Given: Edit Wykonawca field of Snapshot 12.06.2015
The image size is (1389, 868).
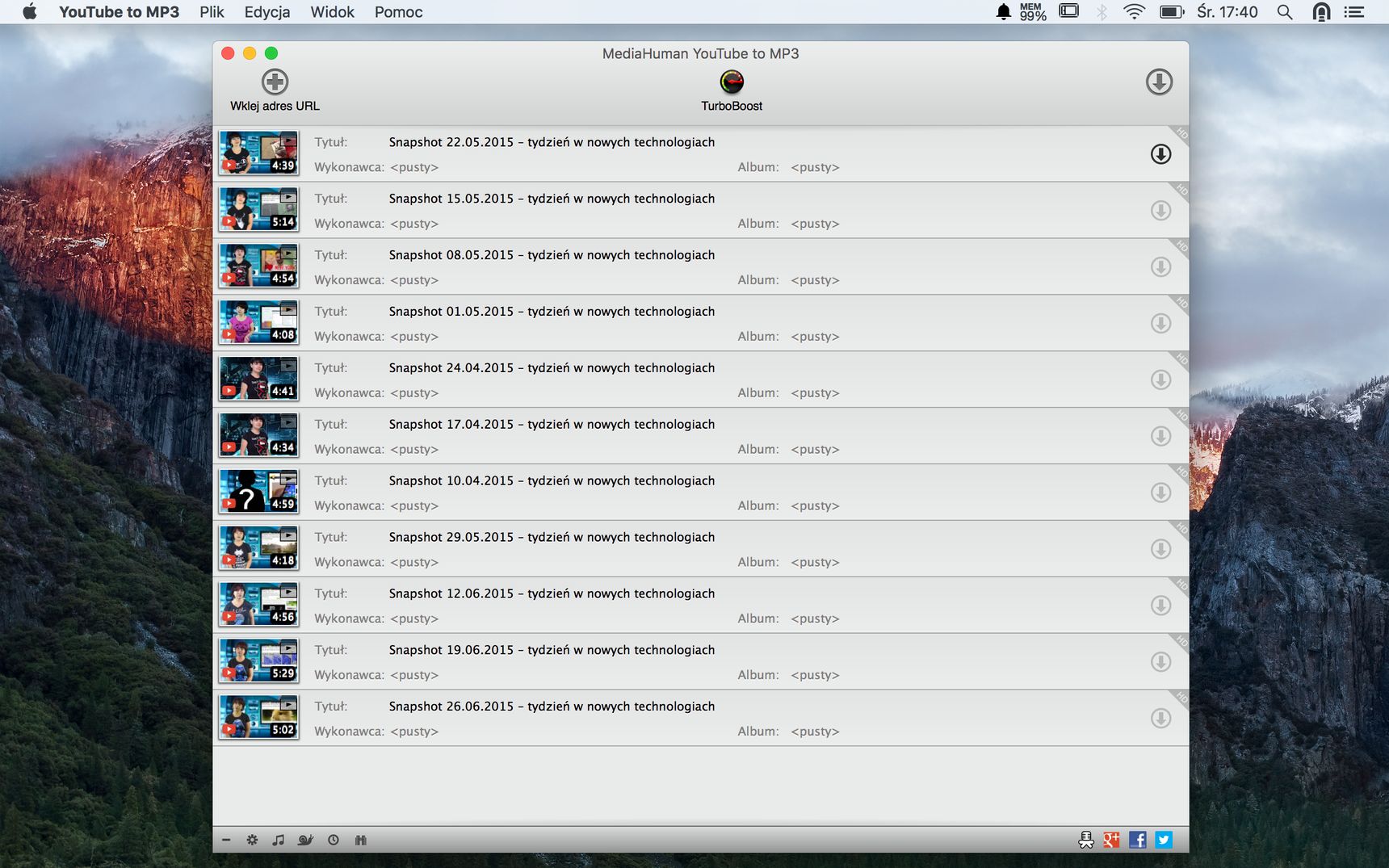Looking at the screenshot, I should pos(414,619).
